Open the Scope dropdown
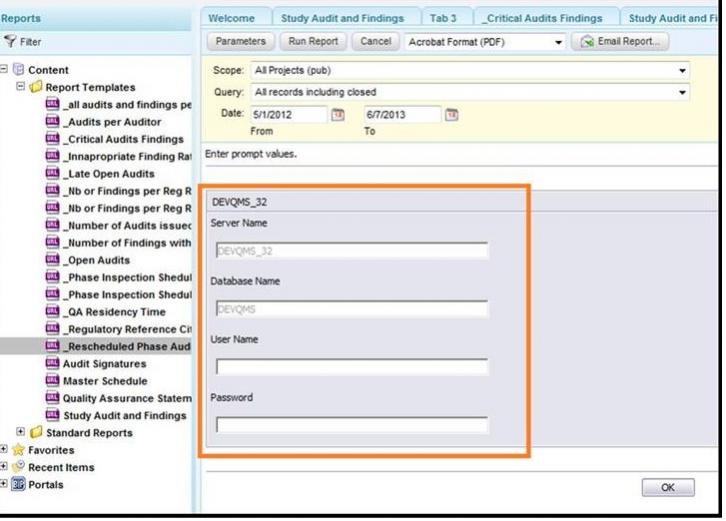726x521 pixels. coord(682,70)
